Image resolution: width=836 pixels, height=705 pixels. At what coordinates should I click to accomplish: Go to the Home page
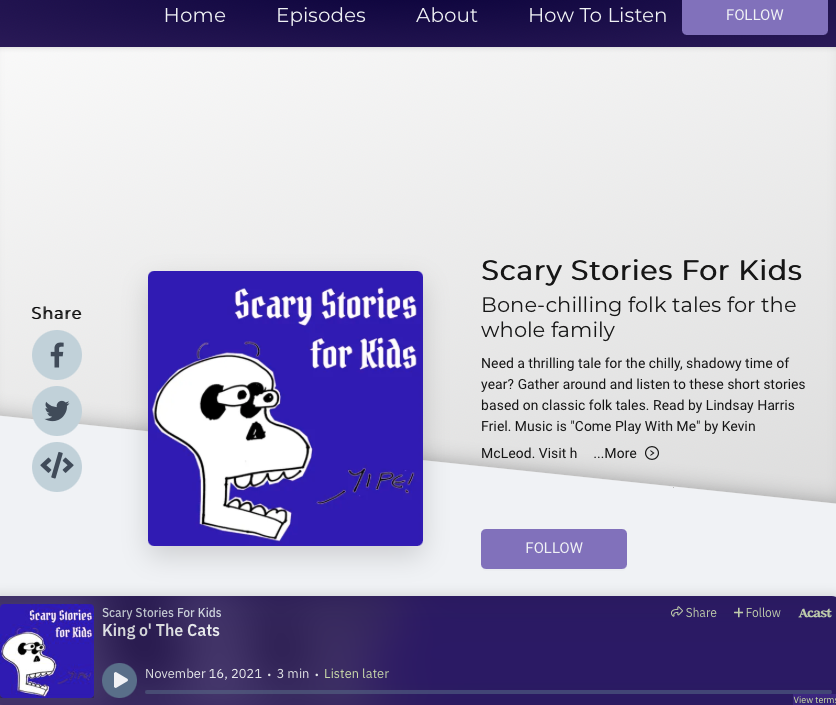click(194, 16)
